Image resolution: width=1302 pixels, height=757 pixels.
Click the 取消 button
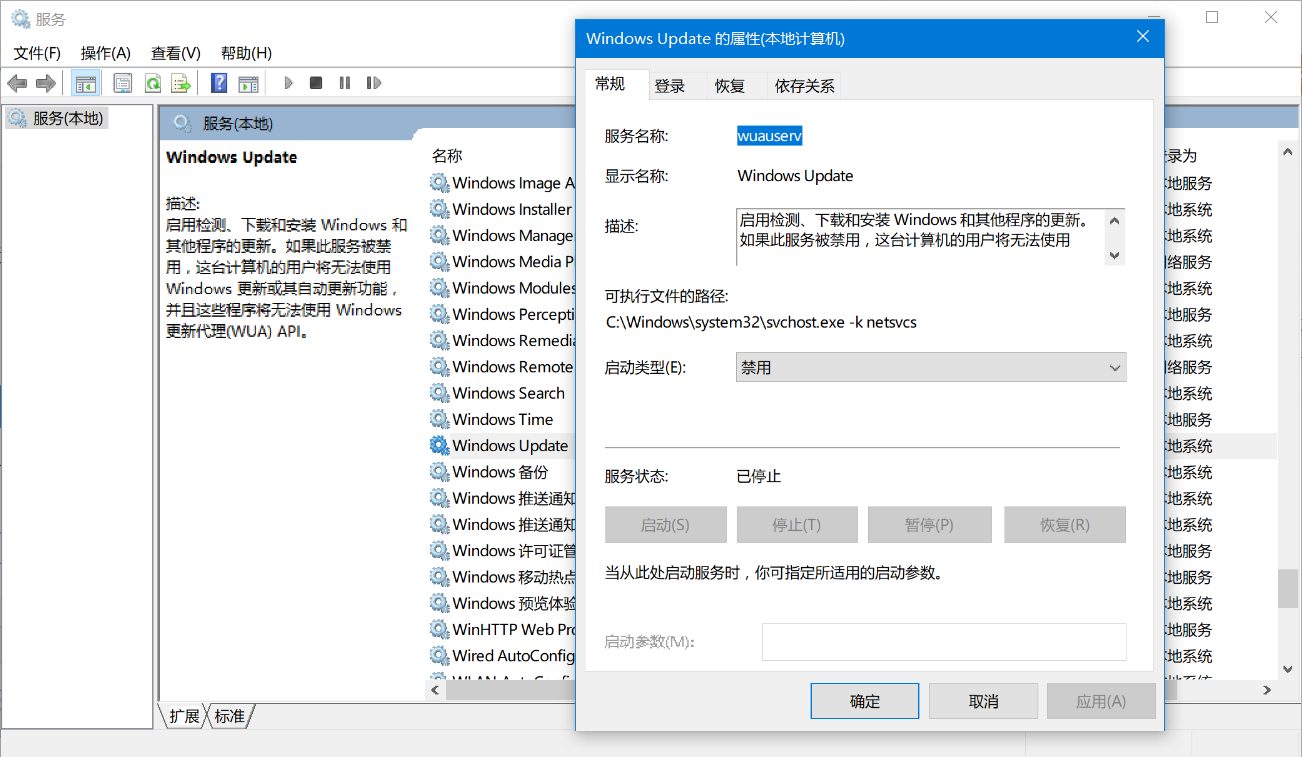[x=982, y=700]
